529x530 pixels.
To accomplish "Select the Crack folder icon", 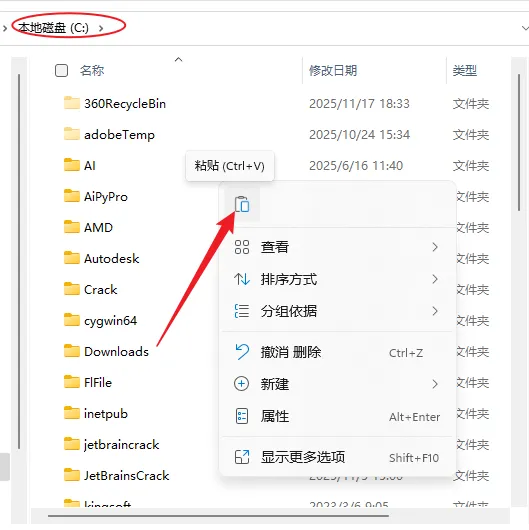I will (x=72, y=289).
